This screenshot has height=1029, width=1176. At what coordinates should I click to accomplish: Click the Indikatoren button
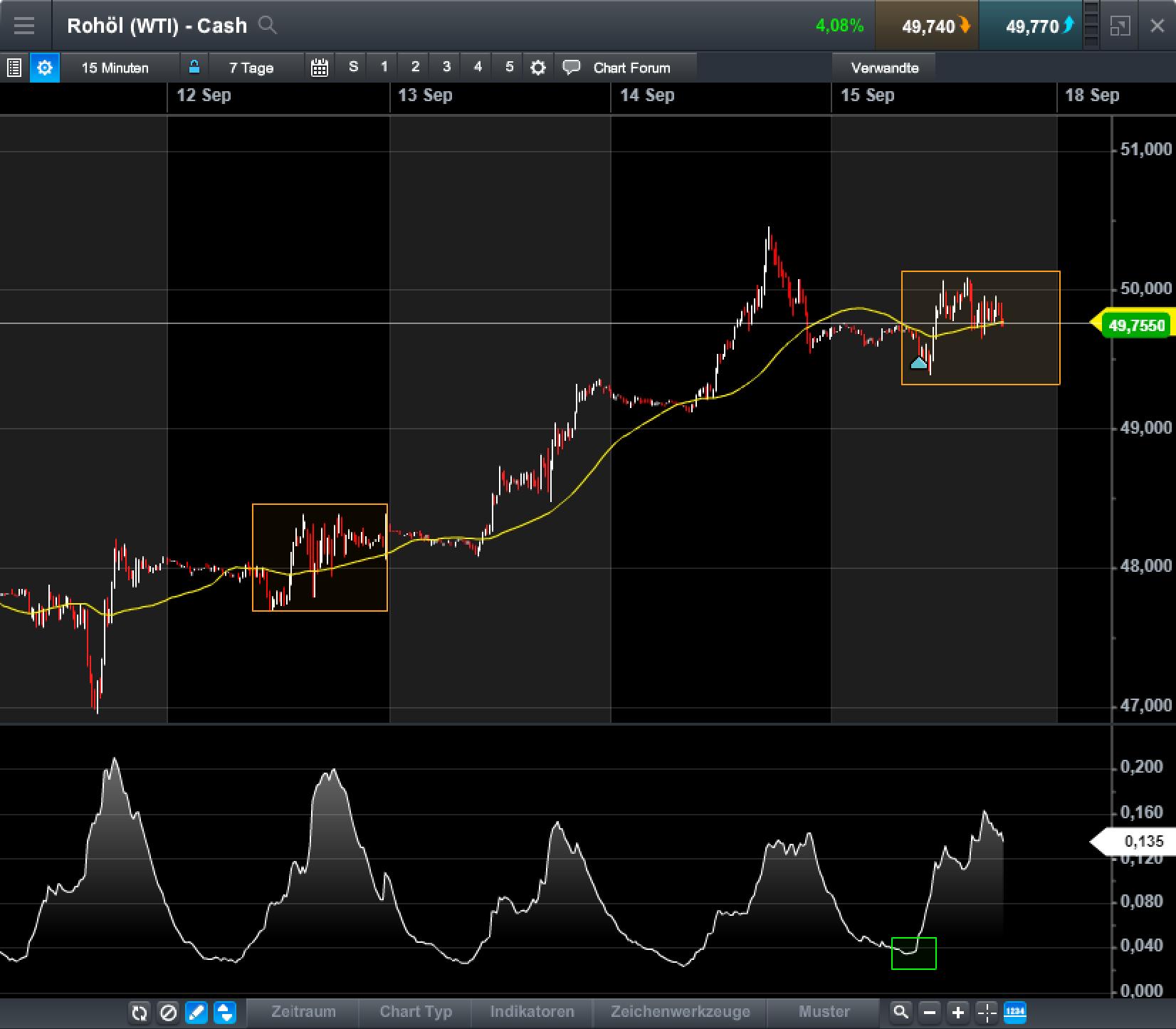pyautogui.click(x=532, y=1011)
